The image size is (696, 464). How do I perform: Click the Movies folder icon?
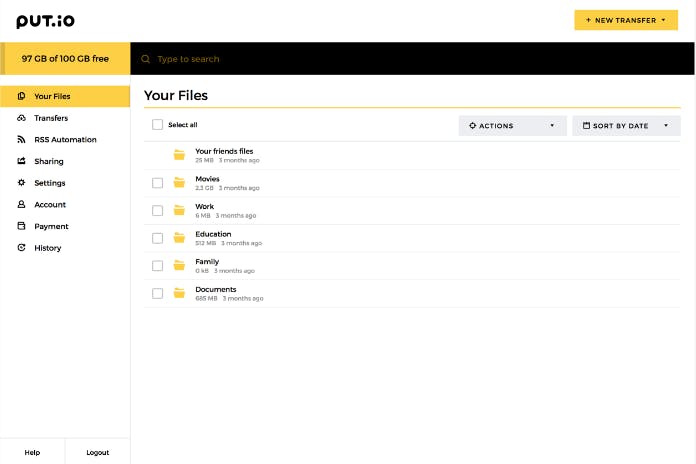179,182
